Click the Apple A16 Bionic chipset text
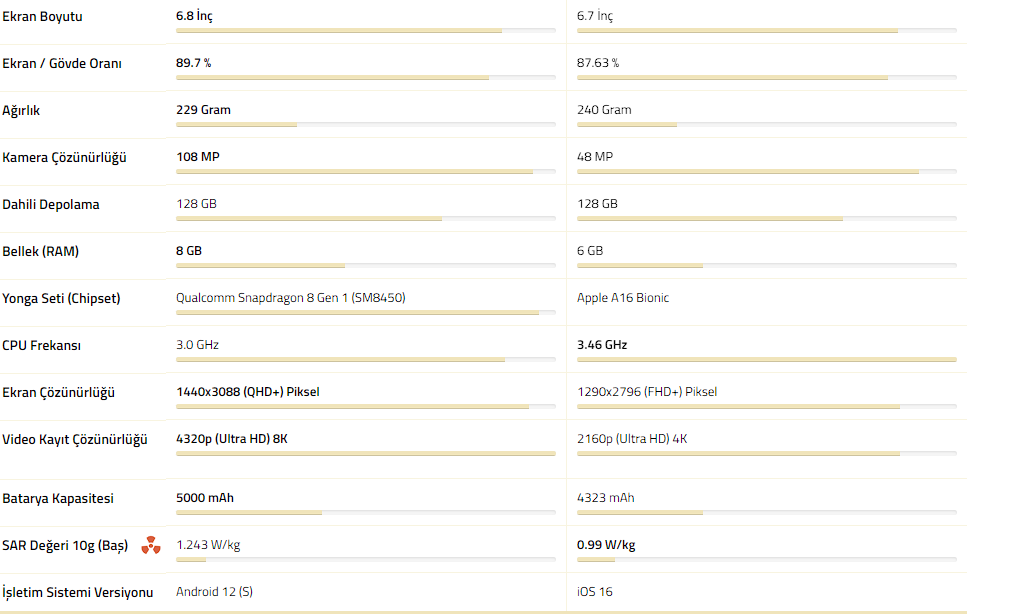 [623, 298]
